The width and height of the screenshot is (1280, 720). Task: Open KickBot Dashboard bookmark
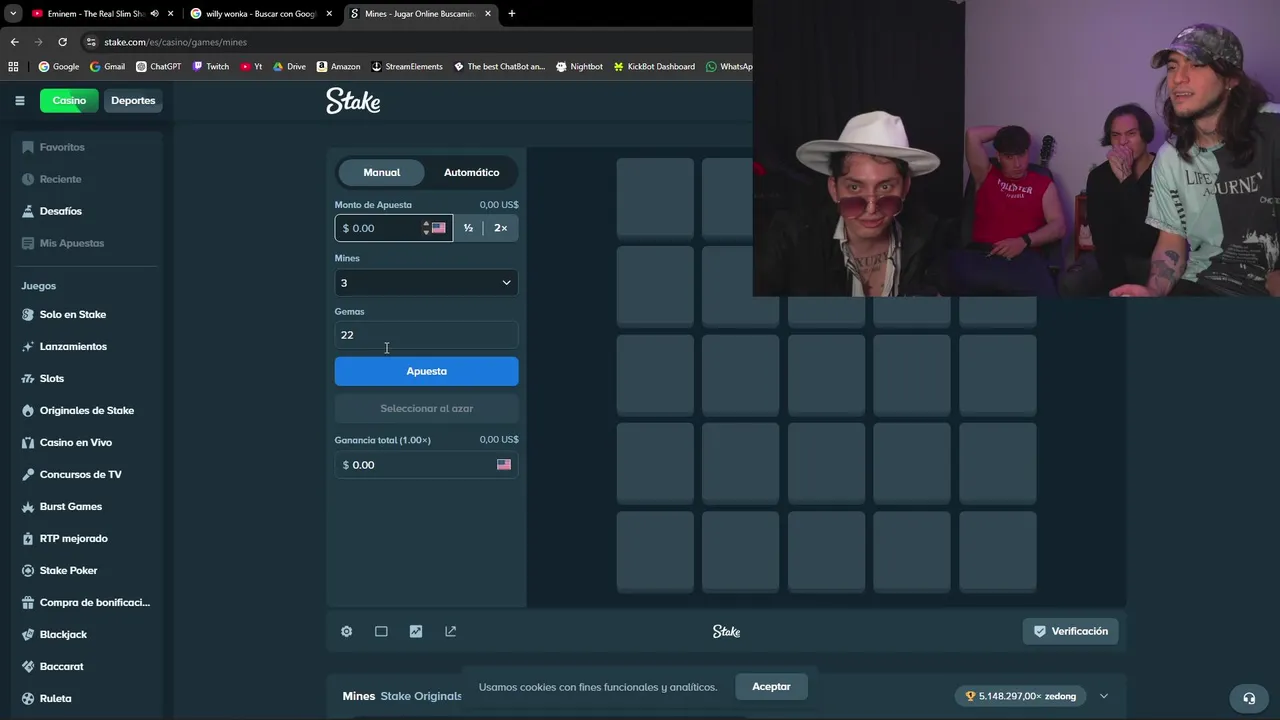pyautogui.click(x=653, y=67)
